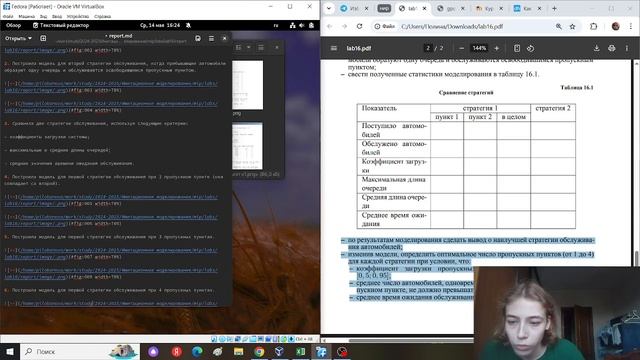Open Yandex browser from taskbar
Viewport: 640px width, 360px height.
[176, 351]
